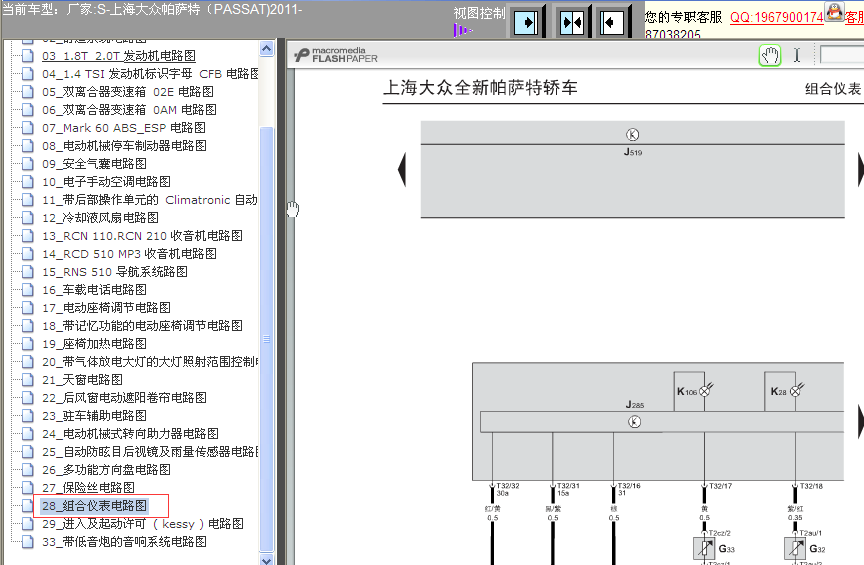This screenshot has height=565, width=864.
Task: Click the 组合仪表 title text
Action: pyautogui.click(x=833, y=89)
